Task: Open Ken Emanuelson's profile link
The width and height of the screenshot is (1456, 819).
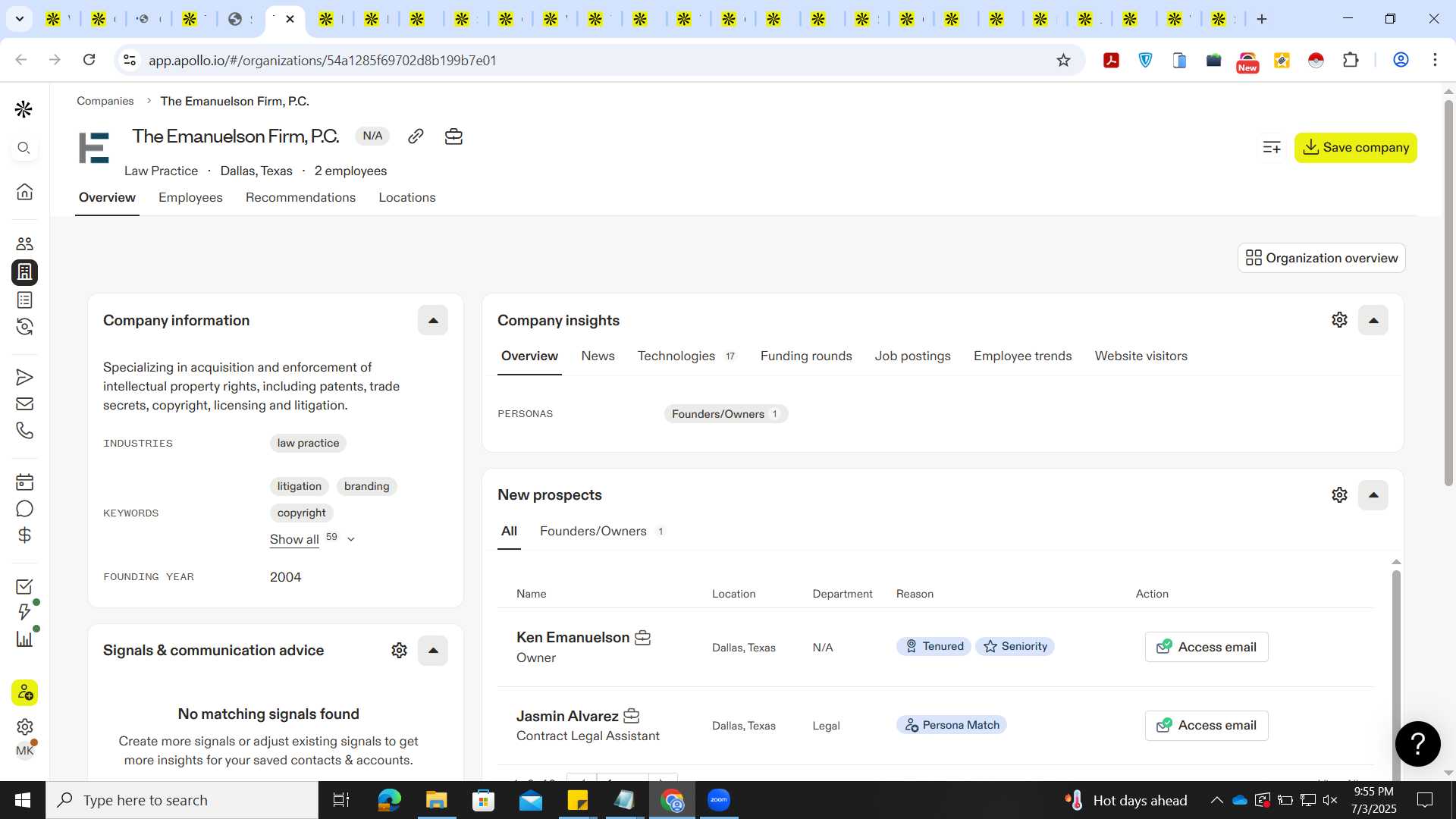Action: [573, 638]
